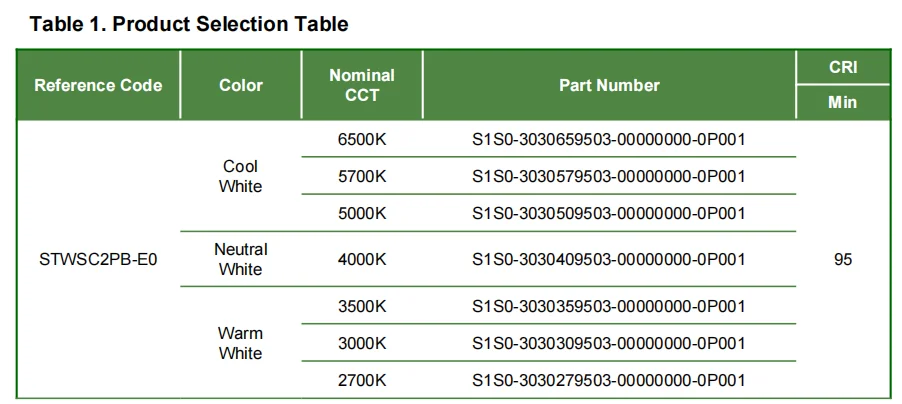902x404 pixels.
Task: Click part number S1S0-3030509503-00000000-0P001
Action: [x=609, y=213]
